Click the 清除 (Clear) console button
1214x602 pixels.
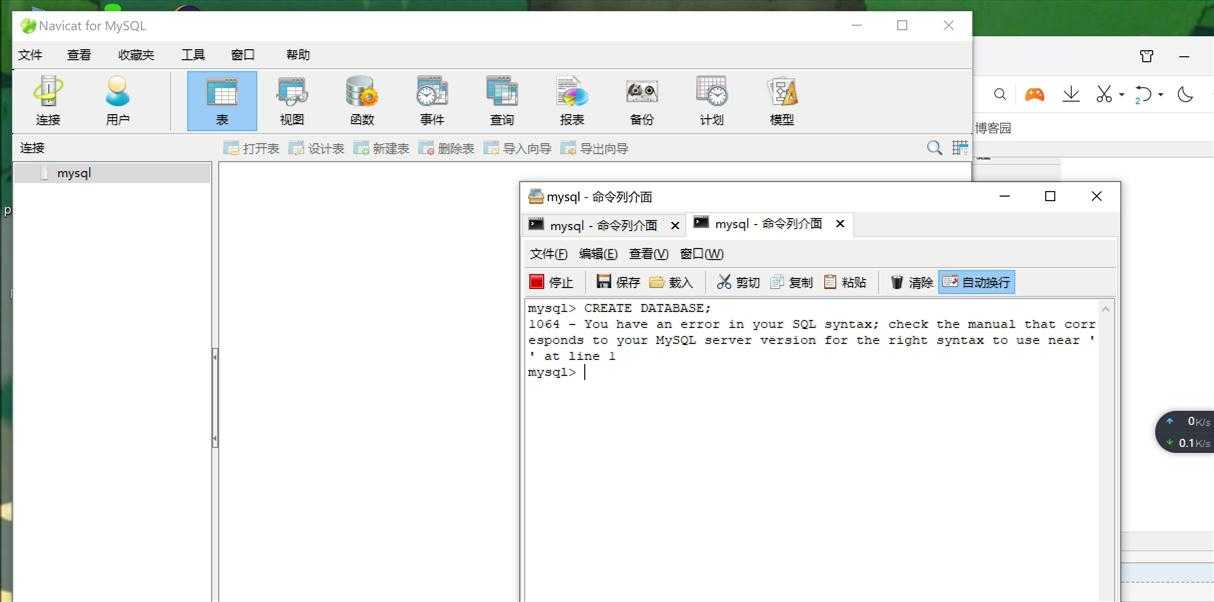(911, 282)
